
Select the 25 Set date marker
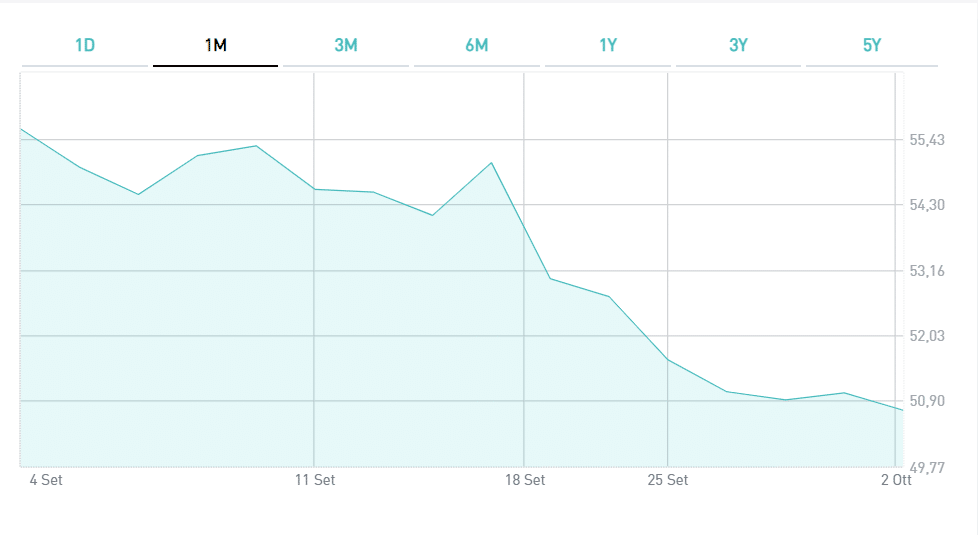tap(668, 480)
